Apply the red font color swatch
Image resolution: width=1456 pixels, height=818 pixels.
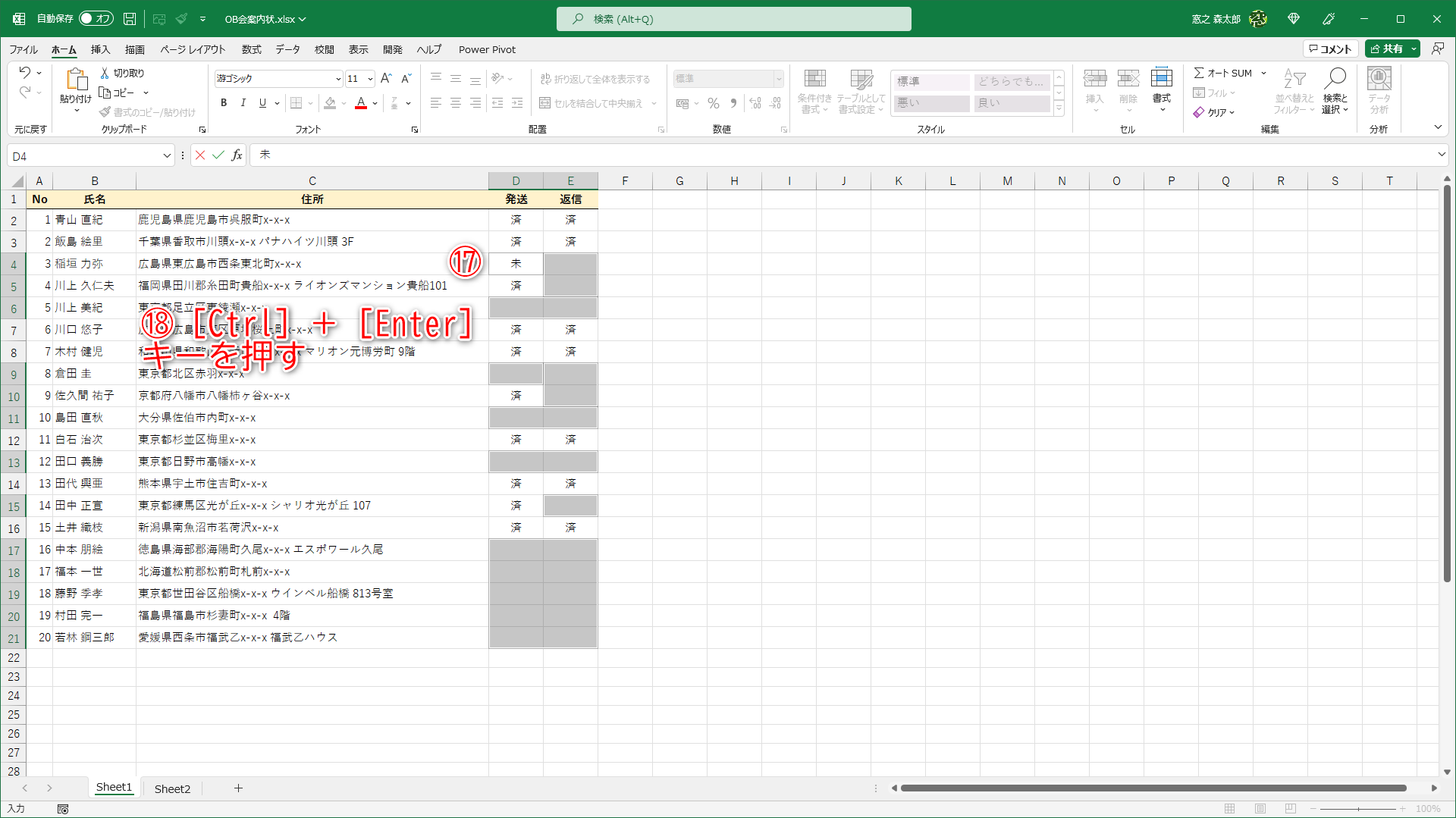click(361, 103)
